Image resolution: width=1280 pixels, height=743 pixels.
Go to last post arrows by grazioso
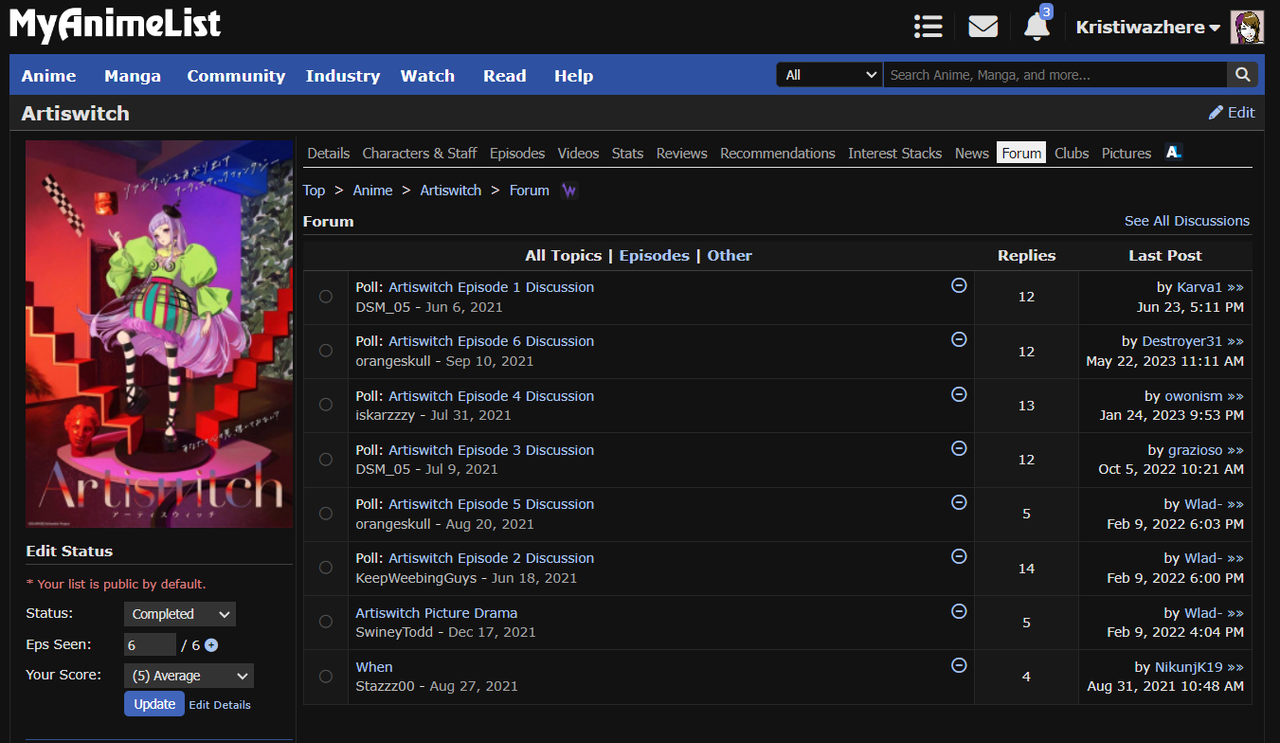tap(1235, 450)
